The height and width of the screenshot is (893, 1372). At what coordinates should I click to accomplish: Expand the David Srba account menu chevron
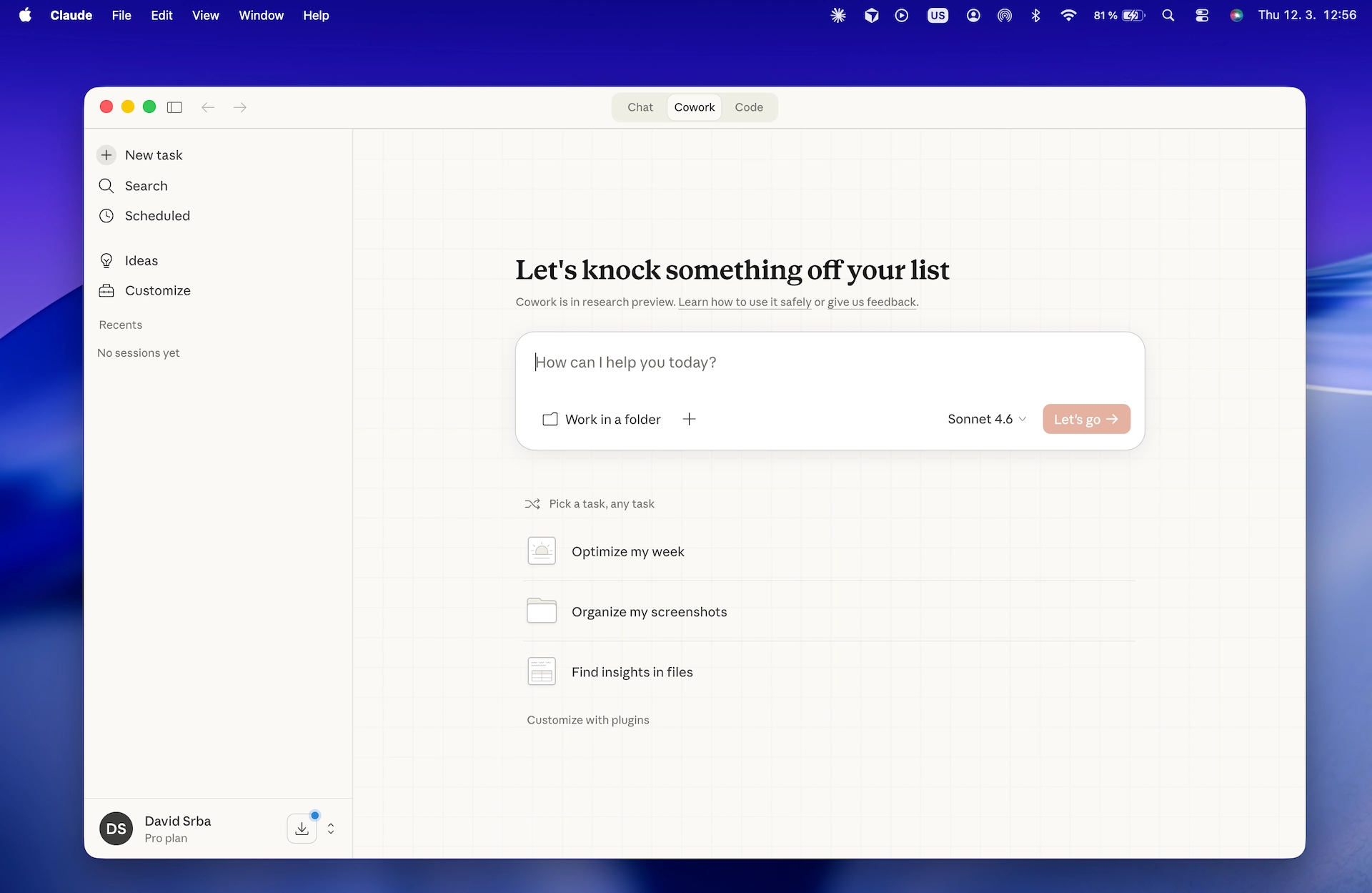click(331, 829)
